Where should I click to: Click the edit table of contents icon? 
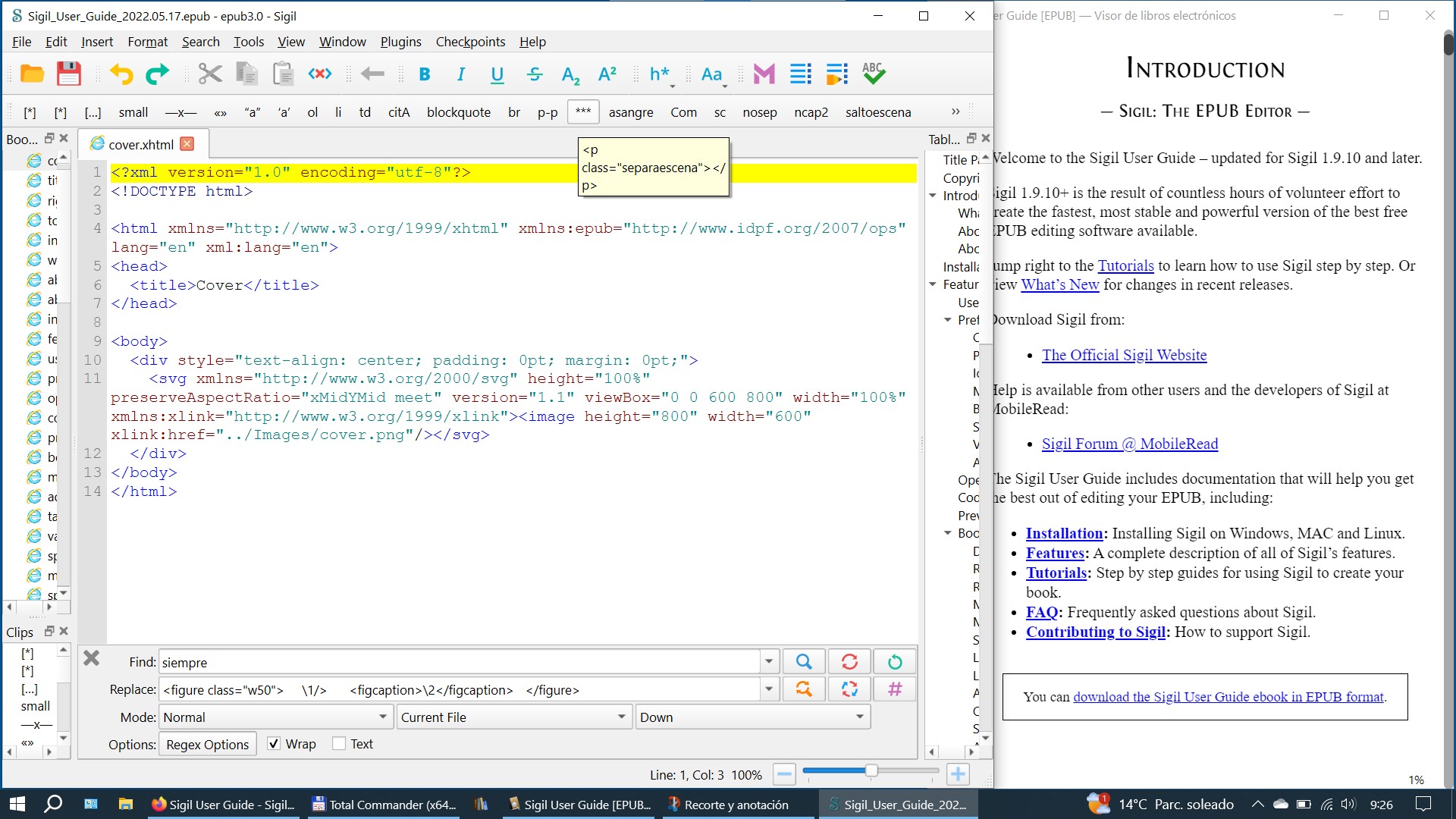click(837, 74)
